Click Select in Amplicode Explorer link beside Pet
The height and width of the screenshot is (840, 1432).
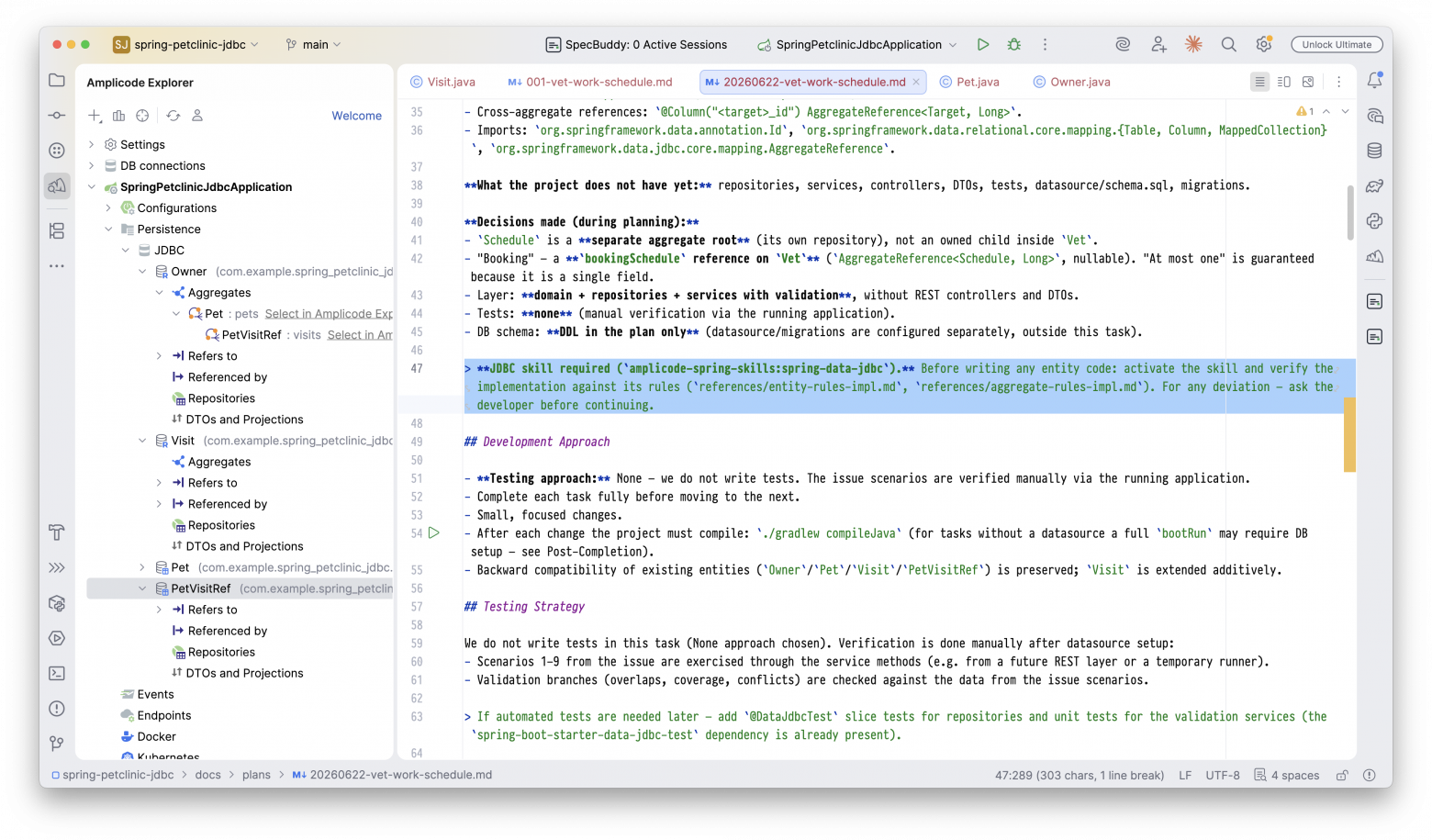coord(329,313)
